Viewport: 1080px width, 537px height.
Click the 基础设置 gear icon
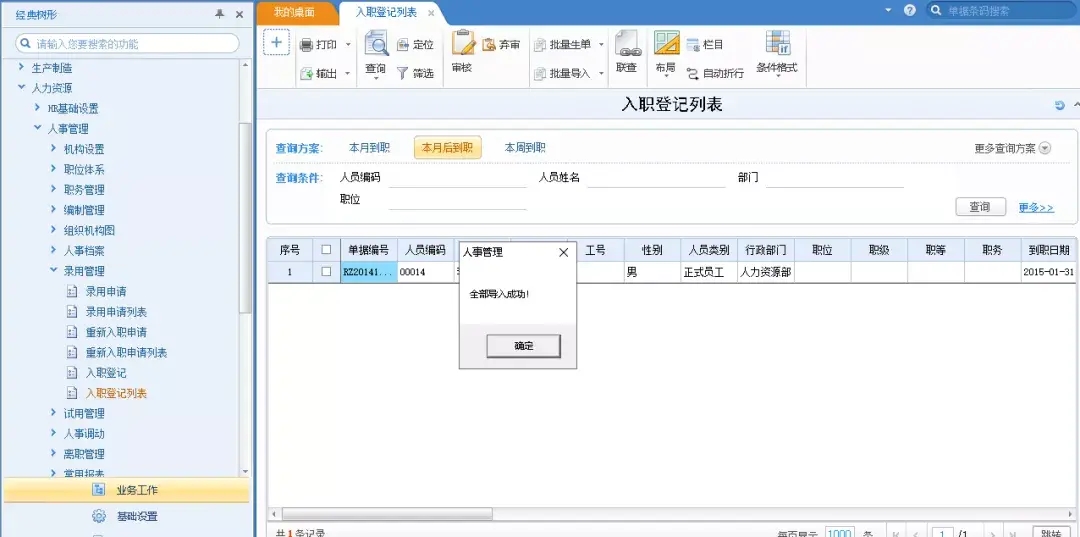tap(98, 516)
